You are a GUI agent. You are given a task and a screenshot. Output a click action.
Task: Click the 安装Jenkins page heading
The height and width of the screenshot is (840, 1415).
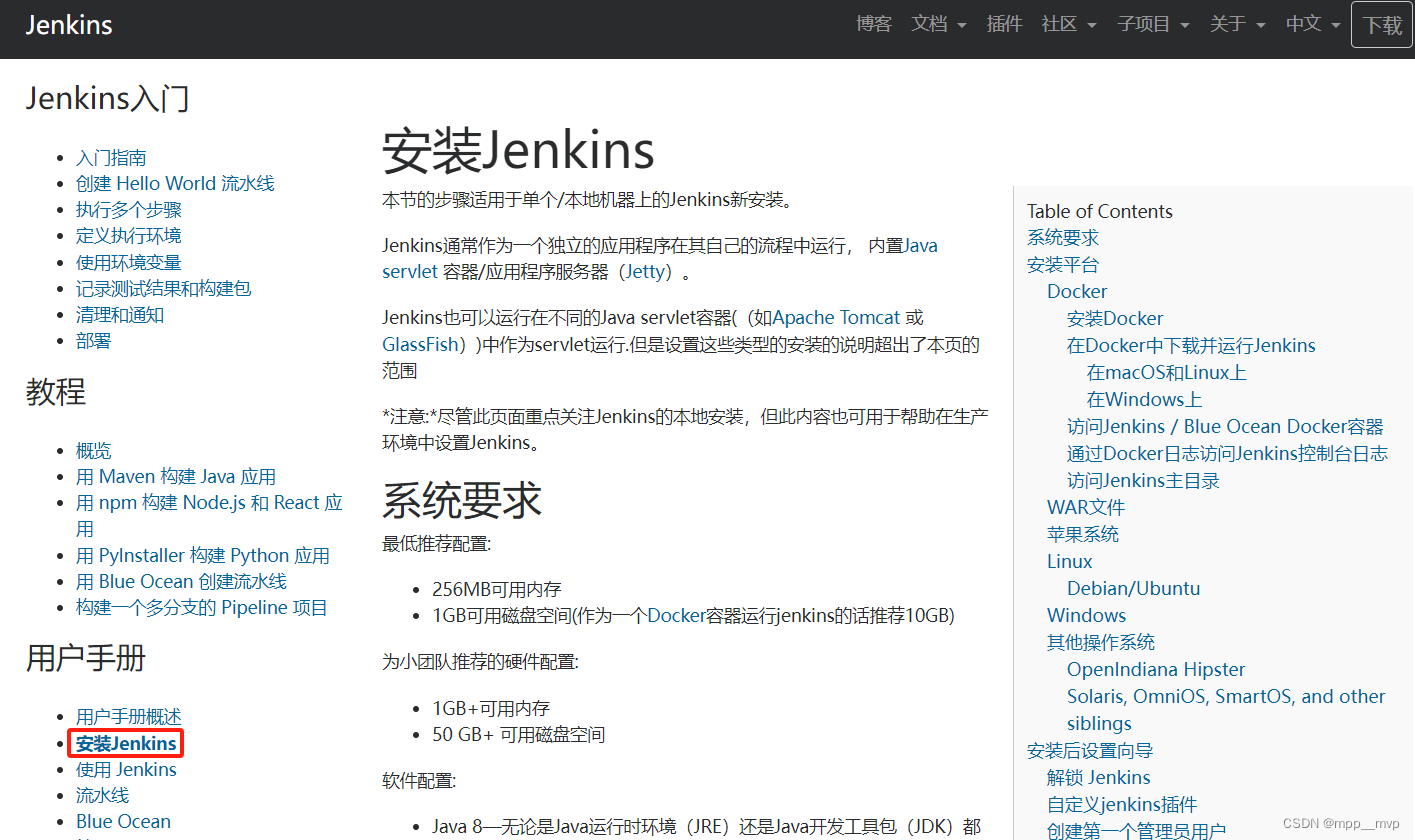click(x=519, y=150)
